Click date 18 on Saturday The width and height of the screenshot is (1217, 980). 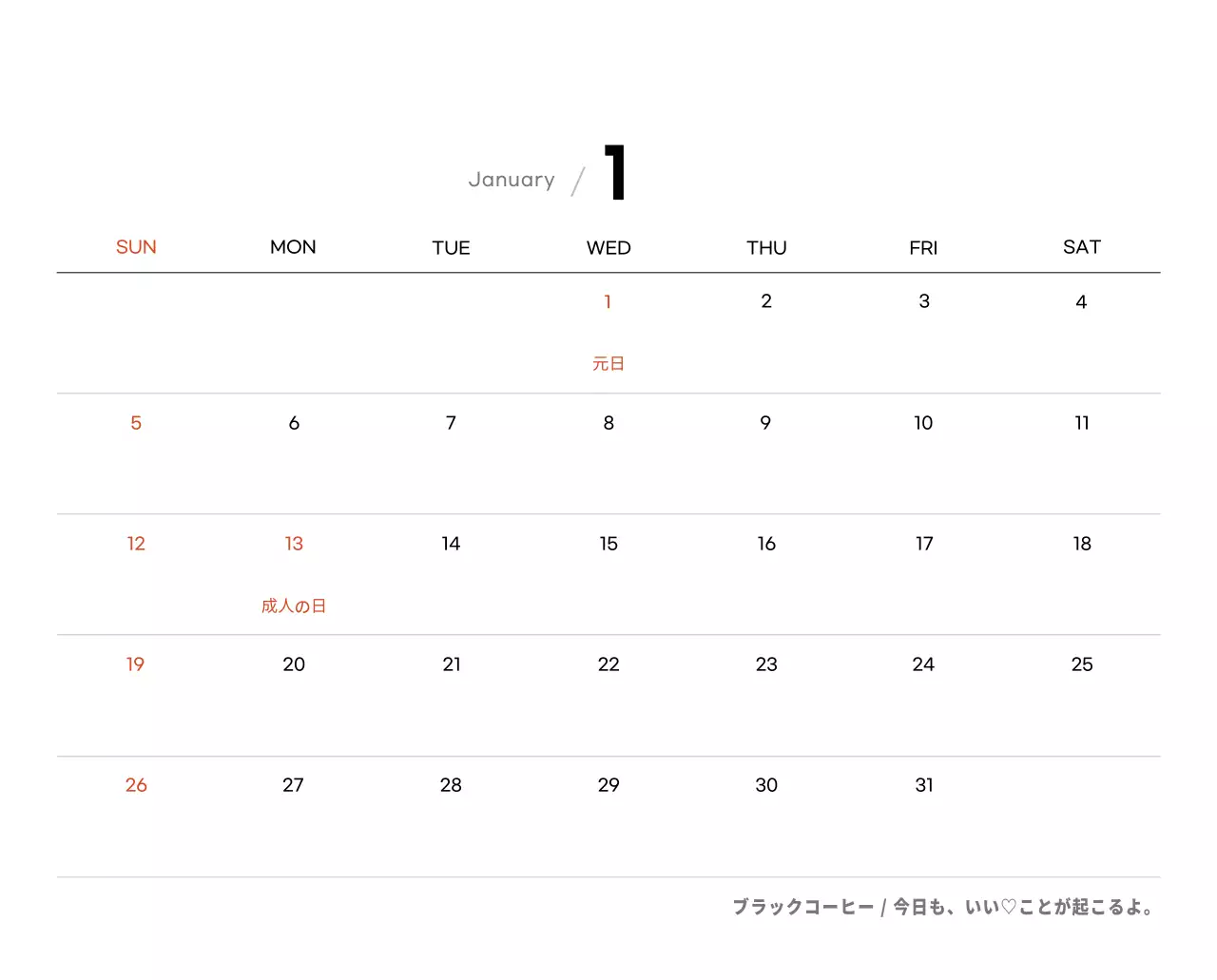[1082, 544]
